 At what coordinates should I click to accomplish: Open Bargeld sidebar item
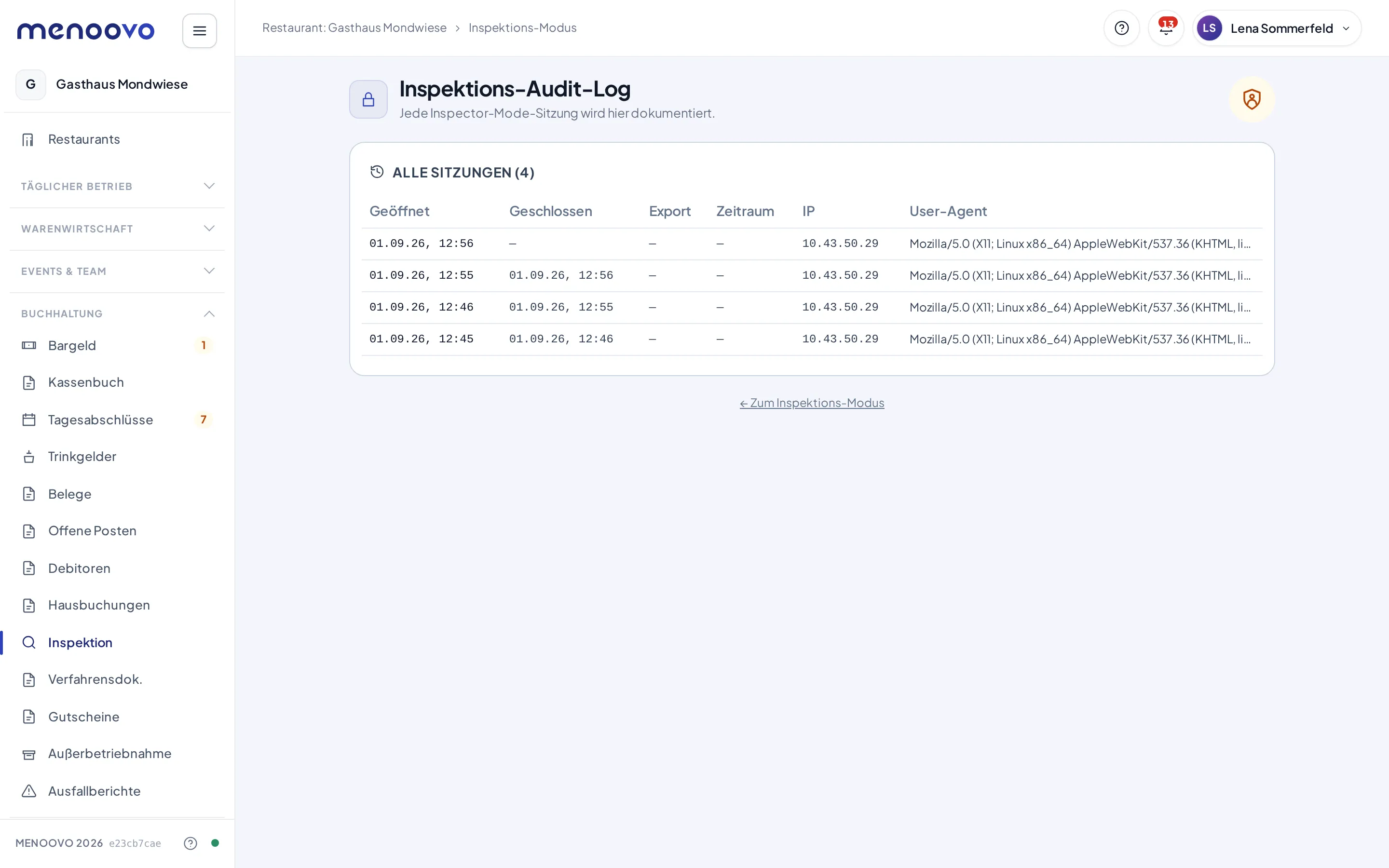[x=117, y=345]
